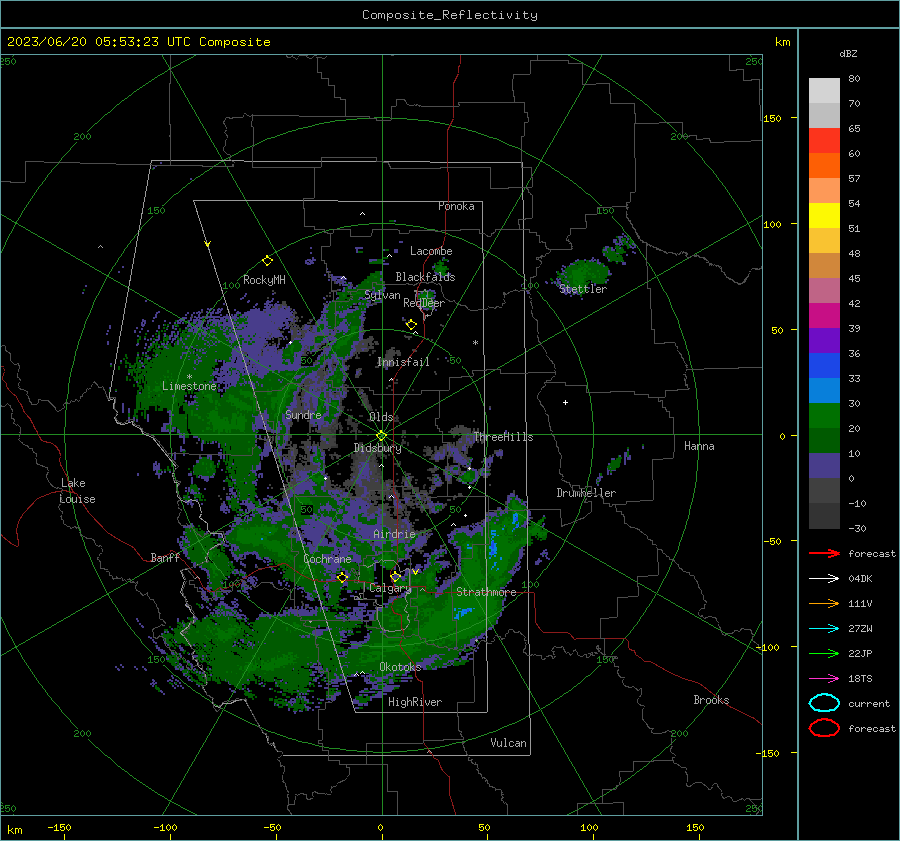The width and height of the screenshot is (900, 841).
Task: Click the red forecast arrow in legend
Action: coord(824,553)
